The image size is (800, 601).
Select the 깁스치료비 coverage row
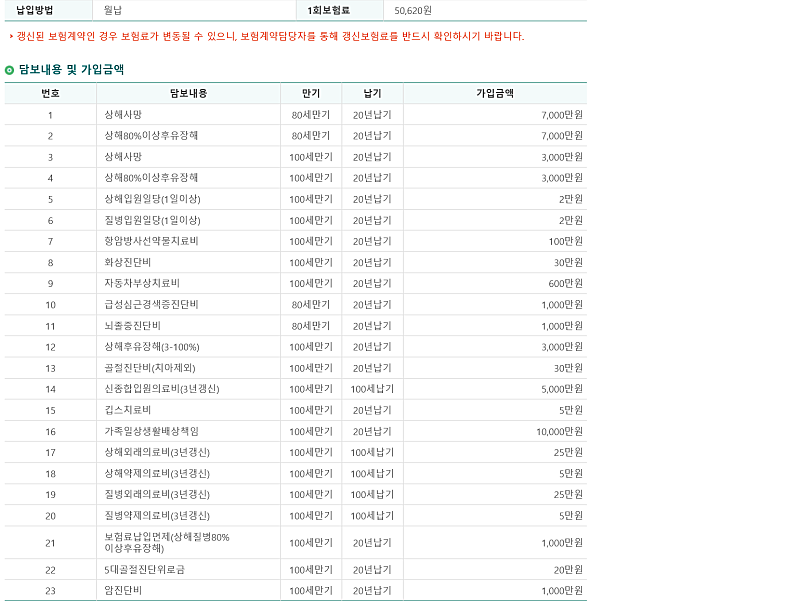(127, 410)
